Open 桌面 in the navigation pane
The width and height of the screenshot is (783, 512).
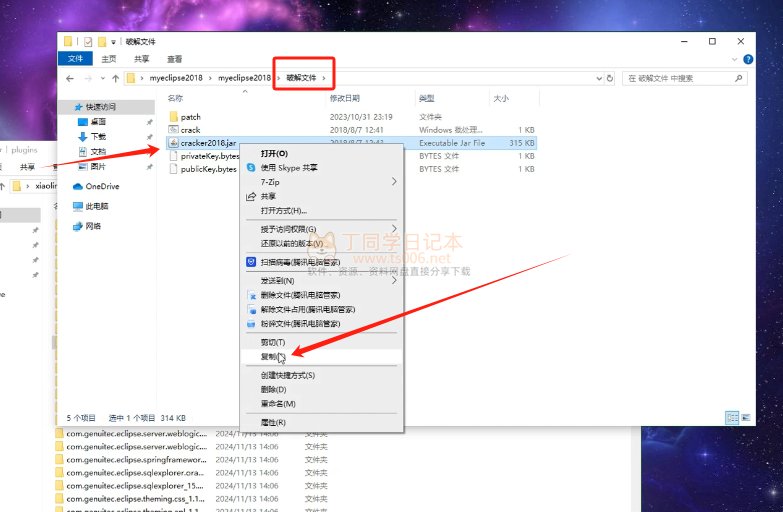[x=98, y=121]
